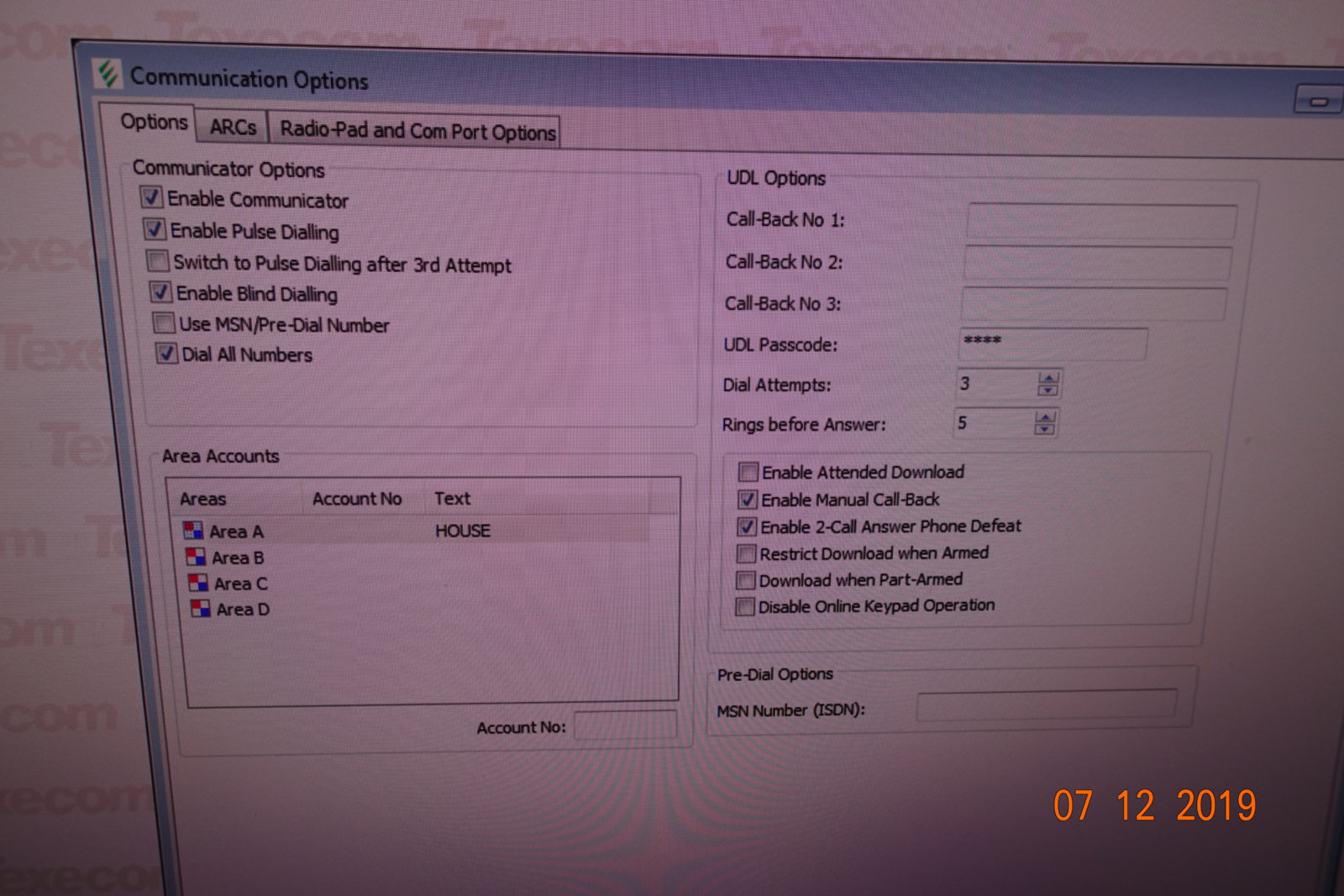
Task: Click the Area C flag icon
Action: 198,583
